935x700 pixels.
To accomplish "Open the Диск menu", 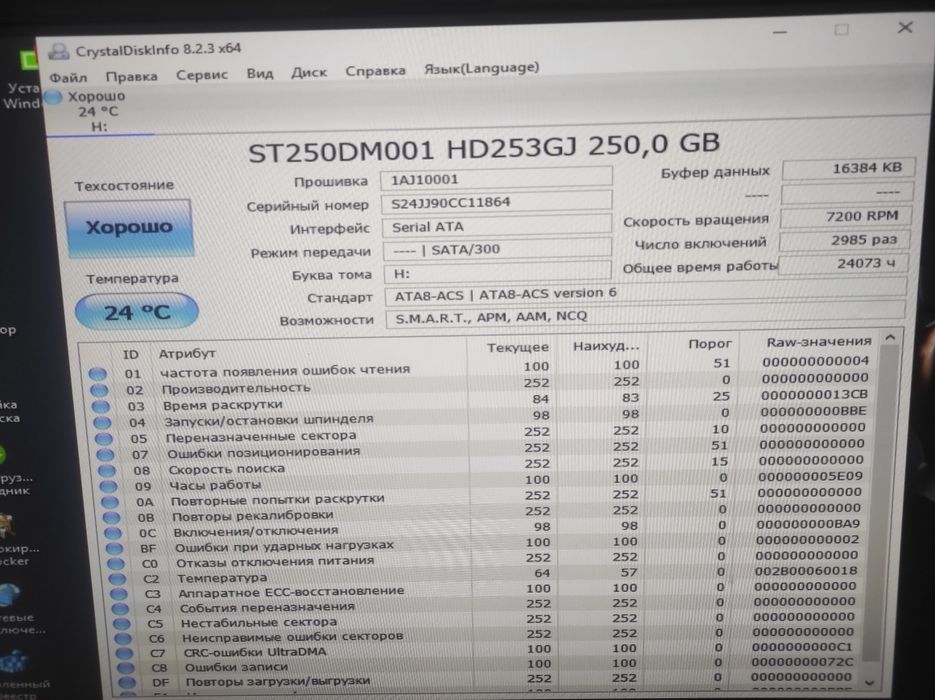I will 309,72.
